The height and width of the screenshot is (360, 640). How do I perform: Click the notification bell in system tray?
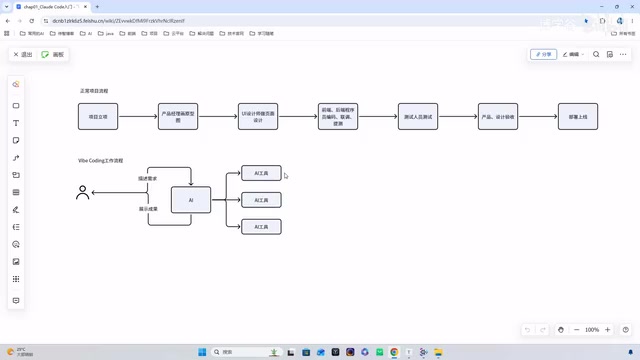630,352
